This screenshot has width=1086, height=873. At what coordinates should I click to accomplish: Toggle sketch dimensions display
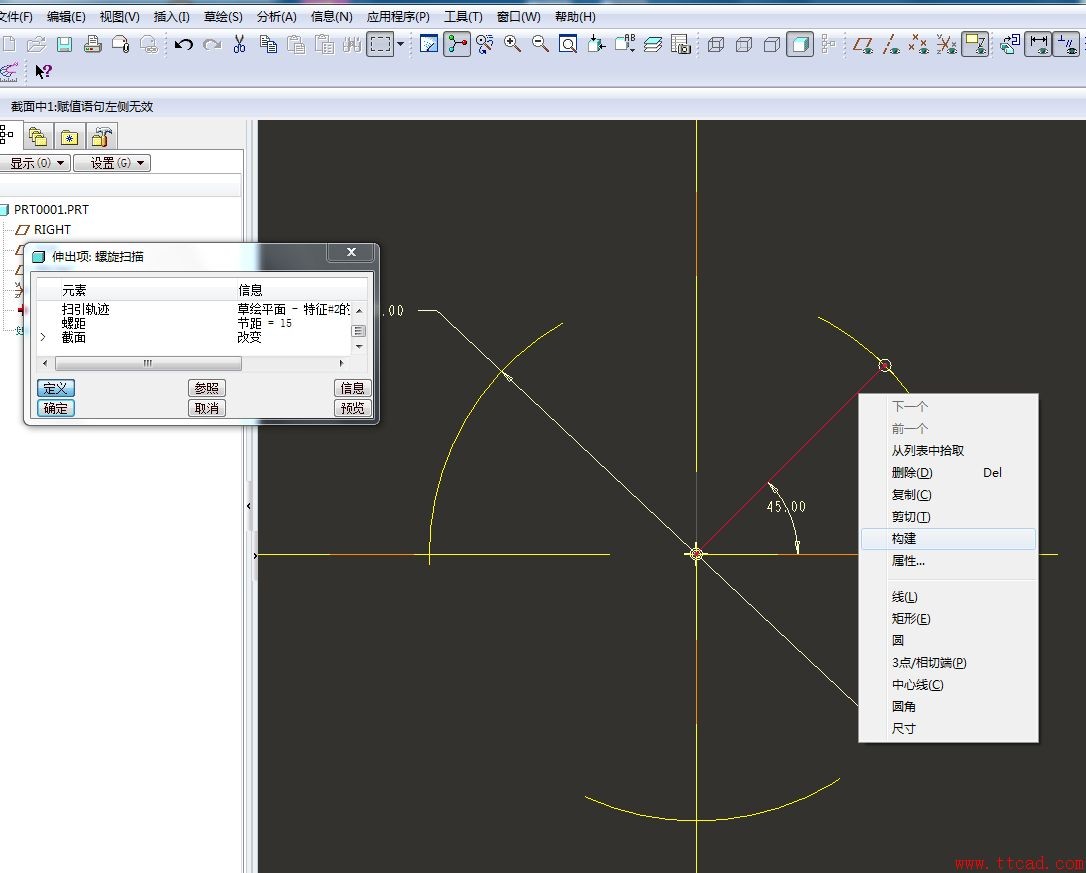[1039, 44]
